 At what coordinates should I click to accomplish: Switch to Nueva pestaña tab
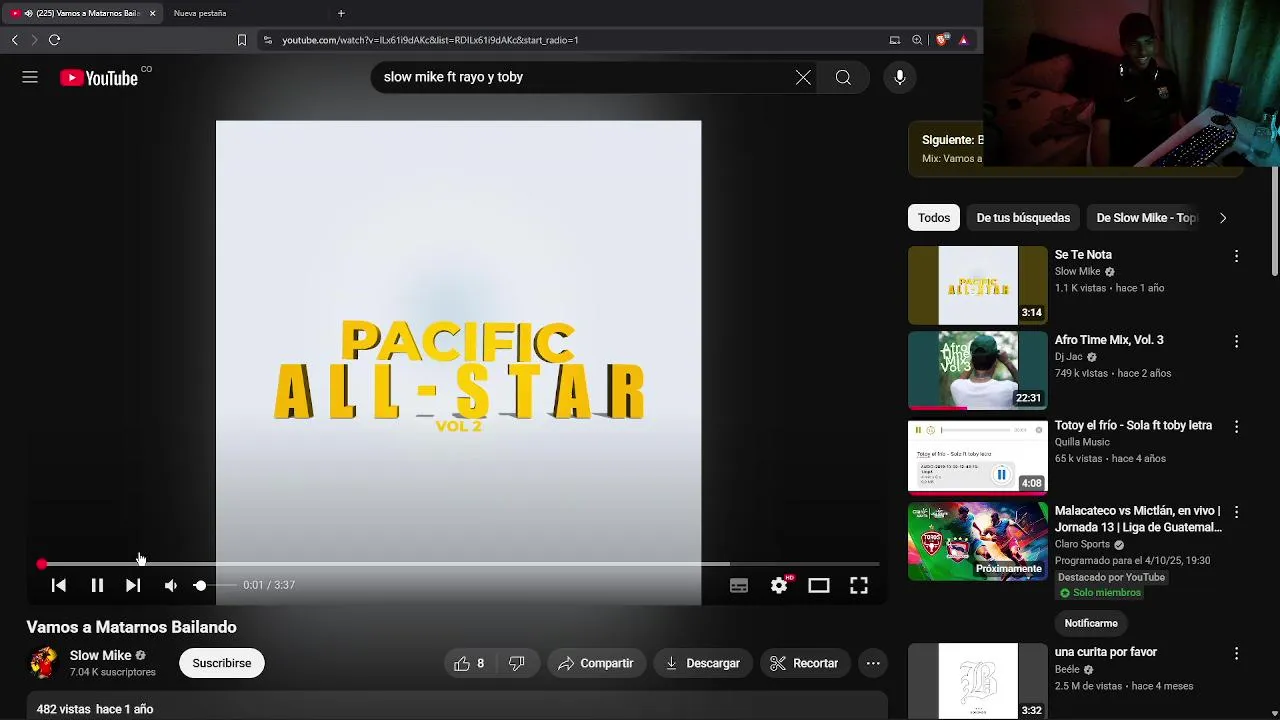[200, 13]
